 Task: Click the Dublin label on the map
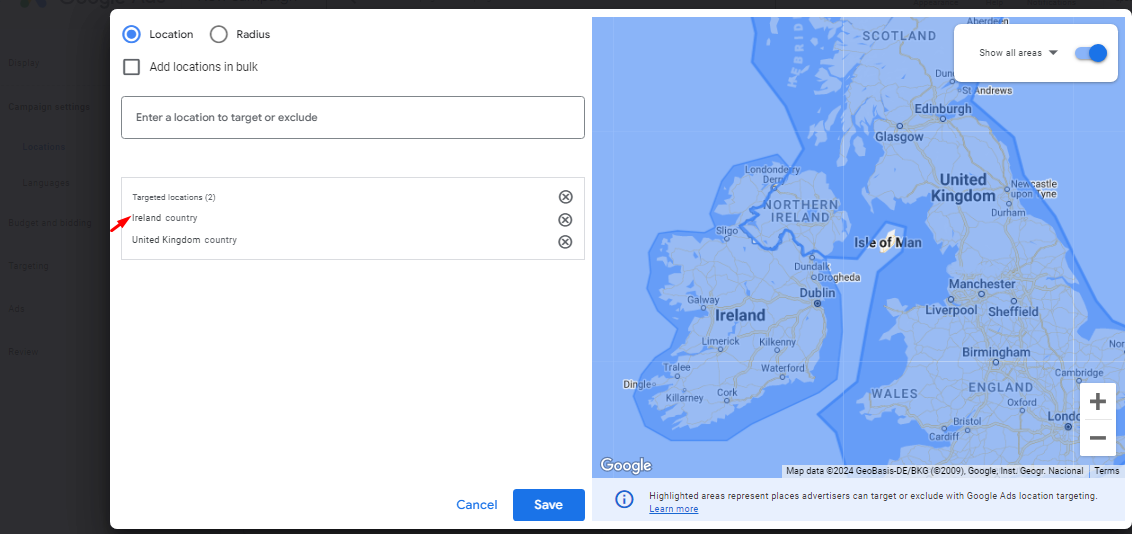coord(817,294)
